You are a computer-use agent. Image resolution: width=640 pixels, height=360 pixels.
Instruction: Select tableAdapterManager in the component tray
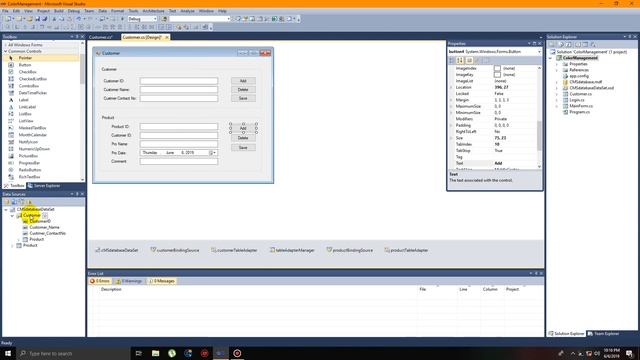tap(292, 250)
